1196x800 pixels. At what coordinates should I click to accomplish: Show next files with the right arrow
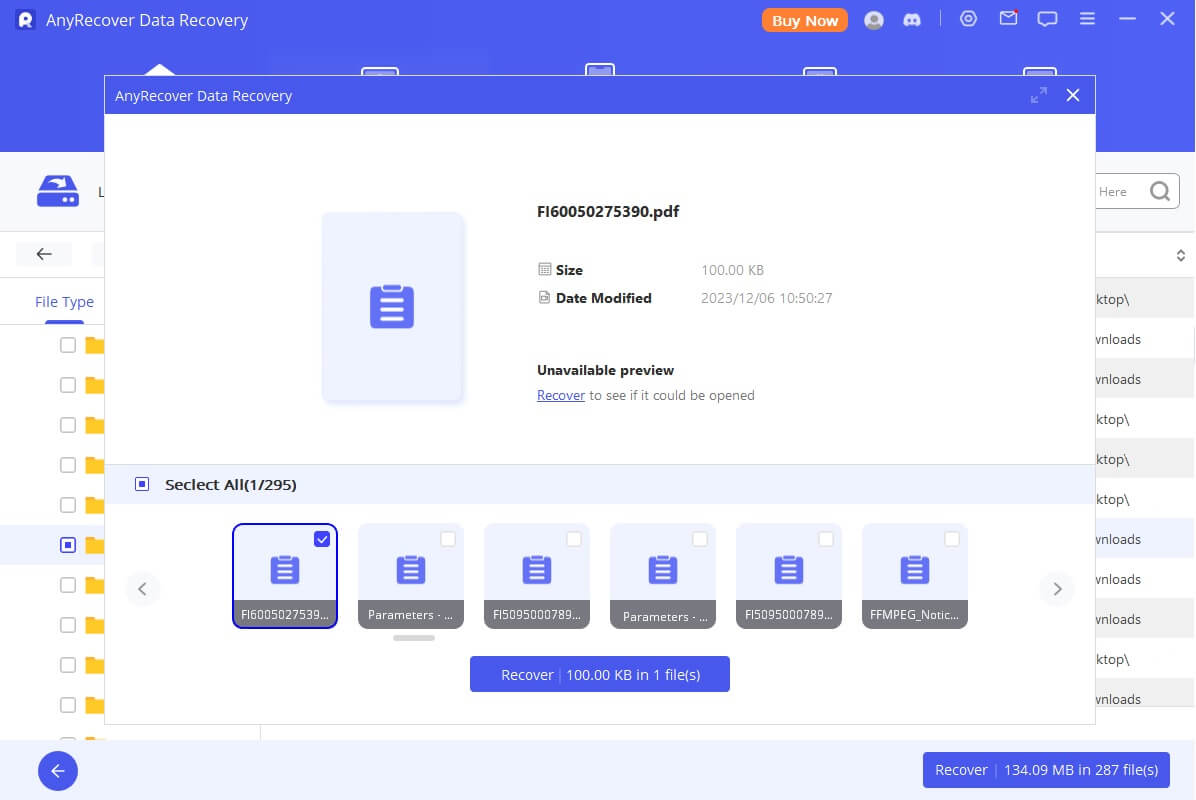click(x=1057, y=588)
